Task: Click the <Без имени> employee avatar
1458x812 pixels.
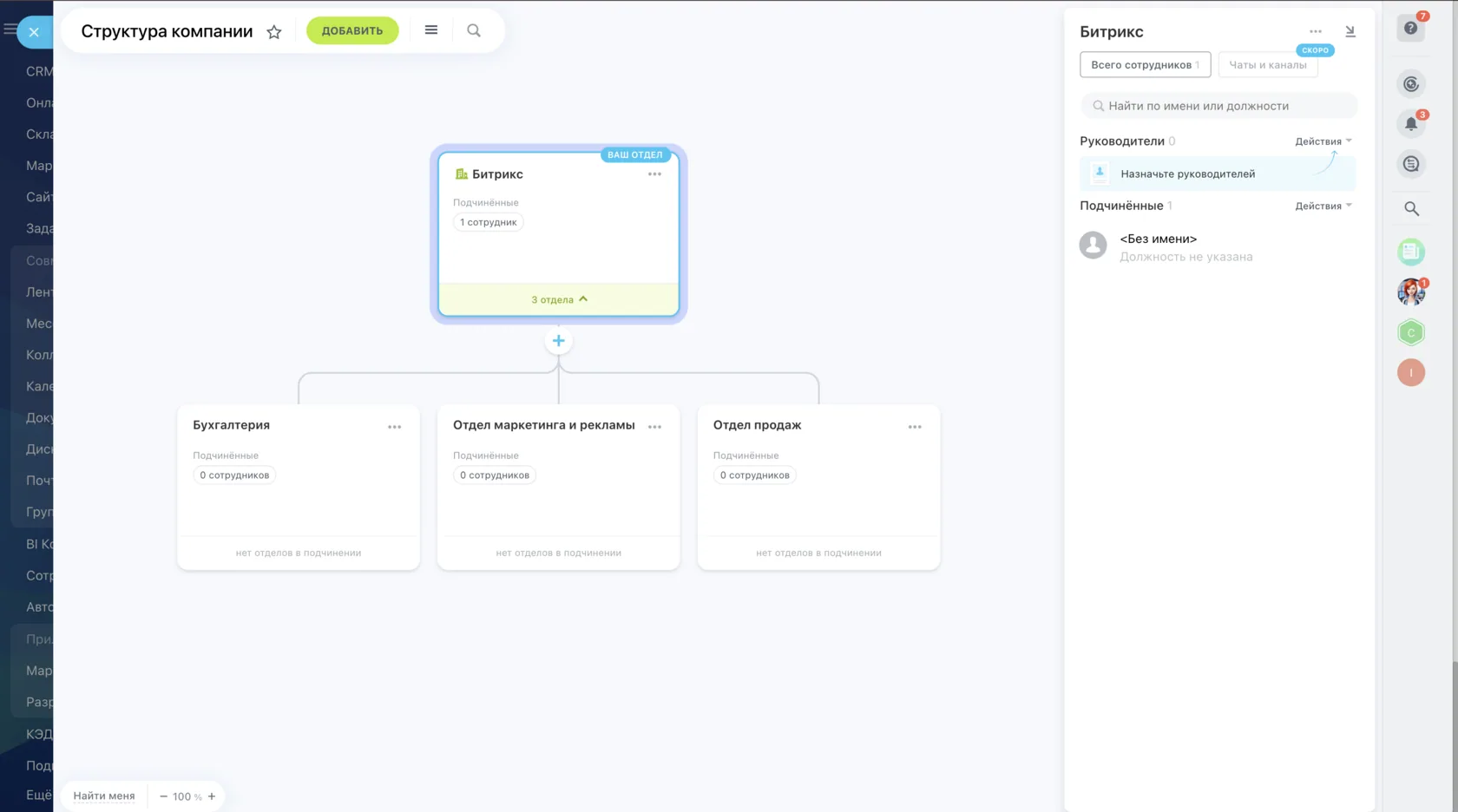Action: 1093,246
